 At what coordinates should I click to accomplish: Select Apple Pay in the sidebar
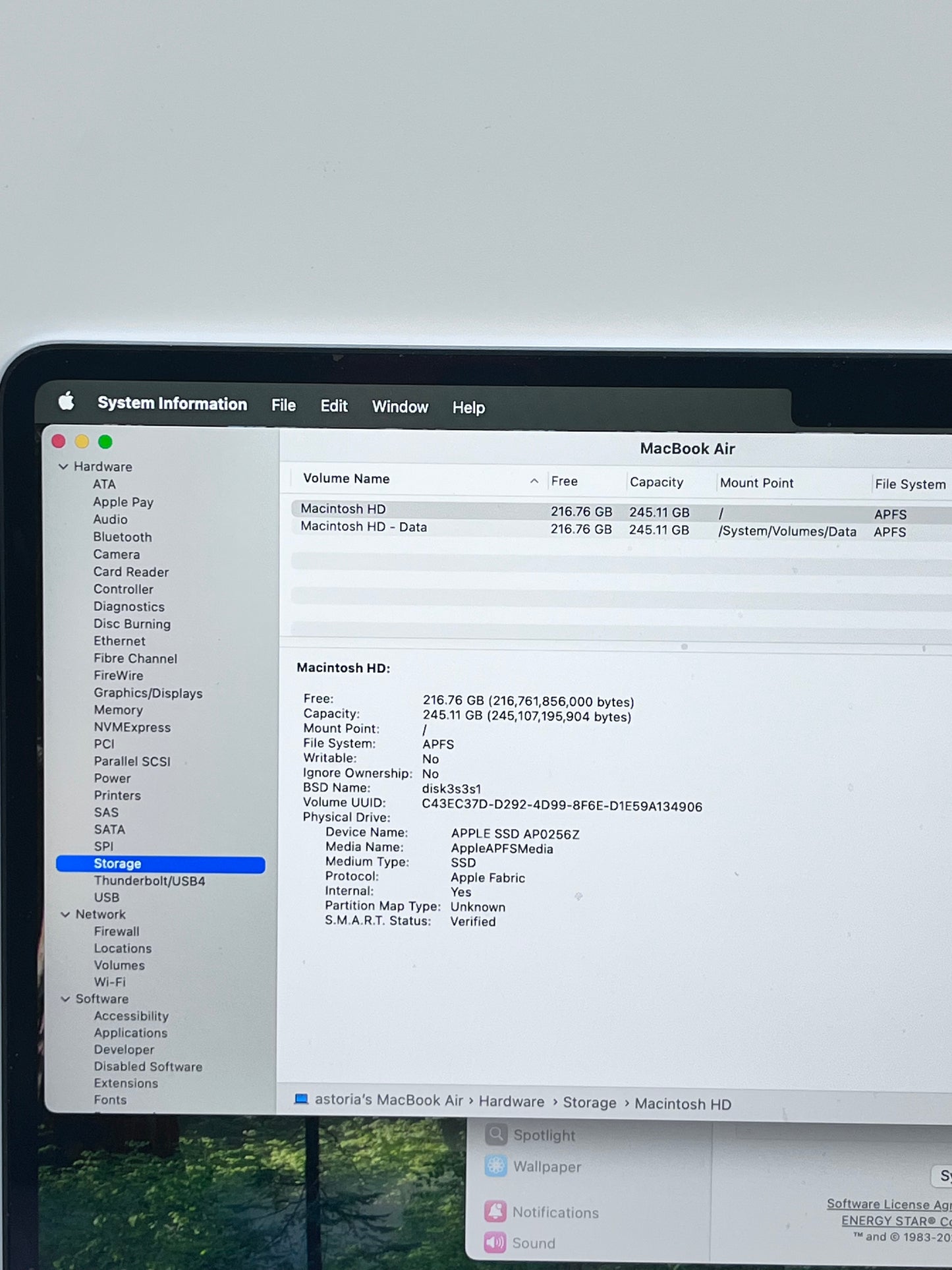point(123,502)
